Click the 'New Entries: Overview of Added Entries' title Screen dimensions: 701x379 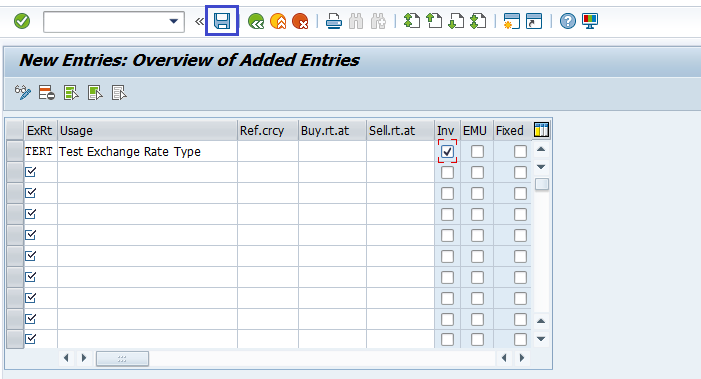[x=189, y=60]
